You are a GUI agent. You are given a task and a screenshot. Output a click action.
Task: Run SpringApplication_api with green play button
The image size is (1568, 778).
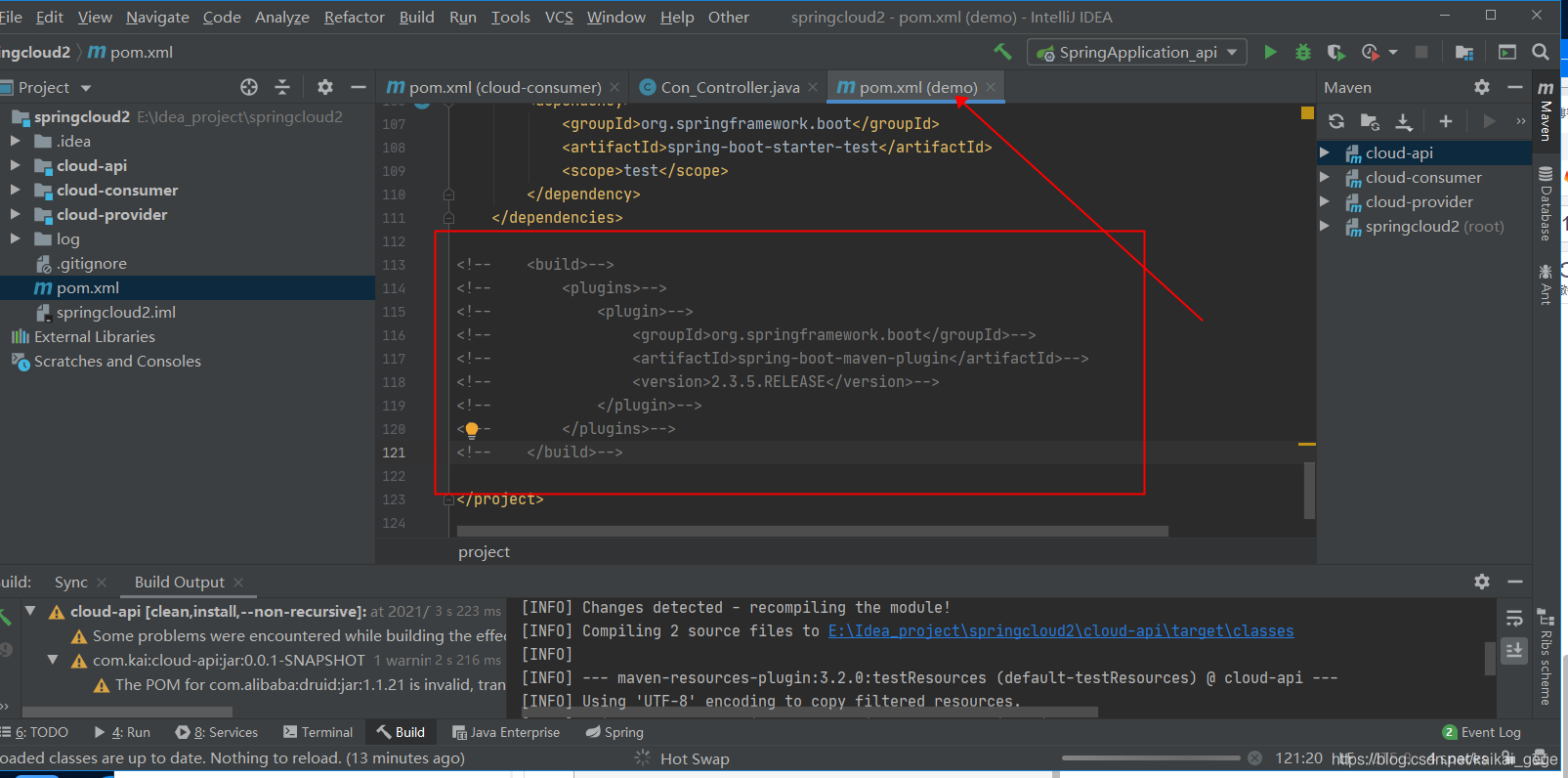click(1270, 52)
